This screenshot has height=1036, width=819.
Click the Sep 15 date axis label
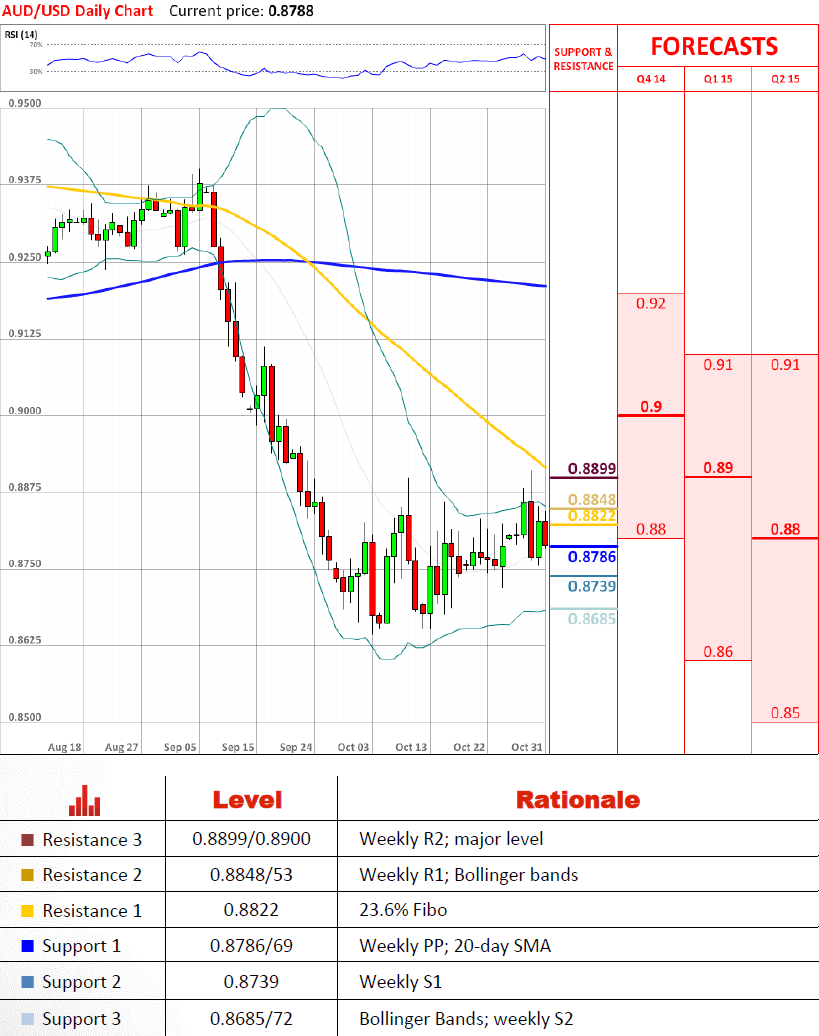coord(238,747)
